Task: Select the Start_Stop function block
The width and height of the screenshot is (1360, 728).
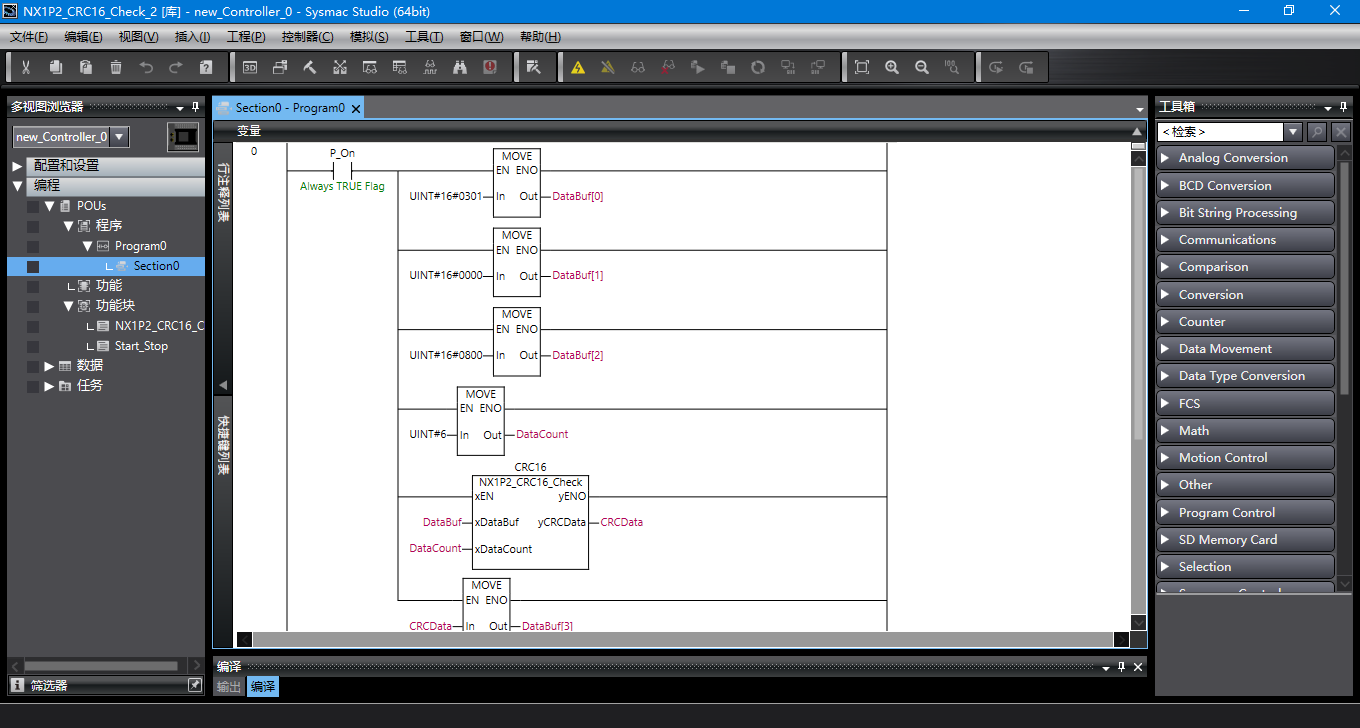Action: (x=141, y=346)
